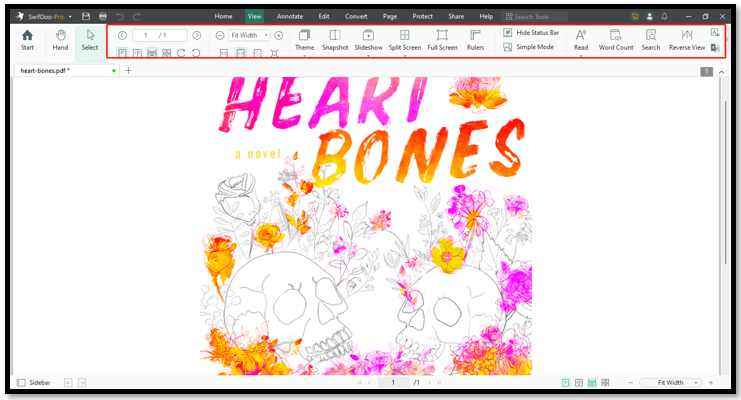Save the document with the floppy icon
Screen dimensions: 741x400
tap(86, 17)
